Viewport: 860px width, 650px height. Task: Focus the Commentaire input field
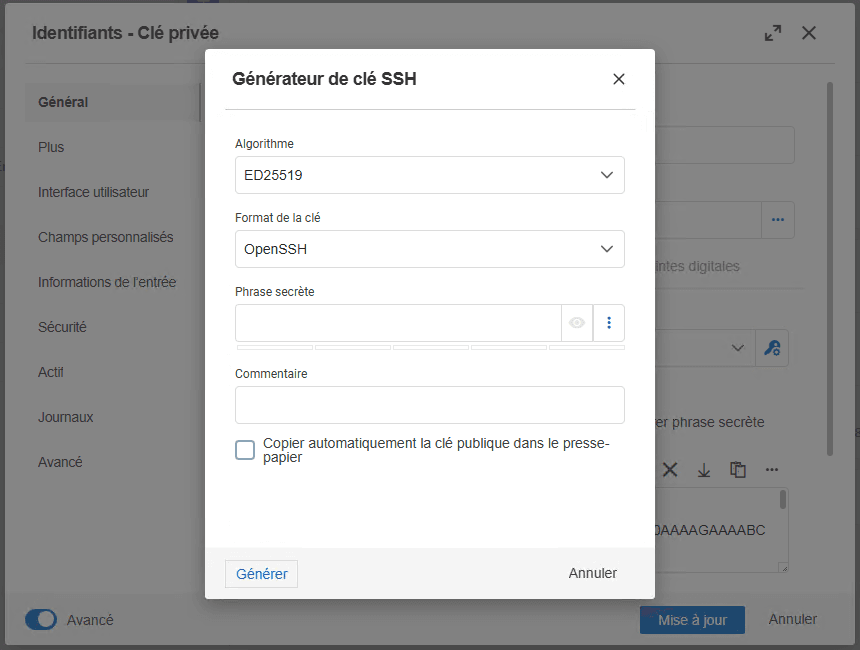(429, 404)
